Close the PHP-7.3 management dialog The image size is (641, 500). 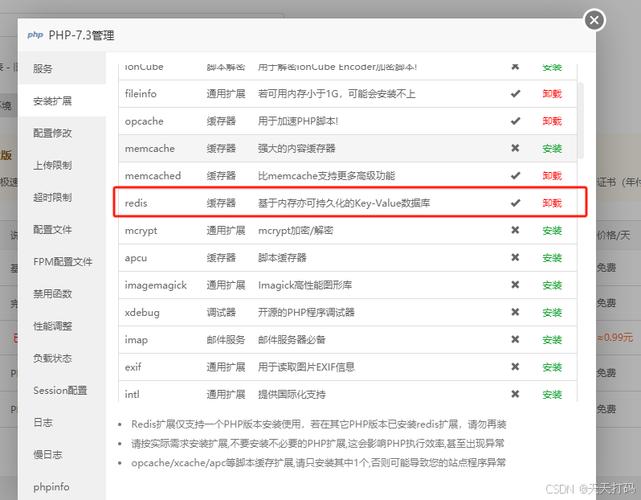coord(594,20)
